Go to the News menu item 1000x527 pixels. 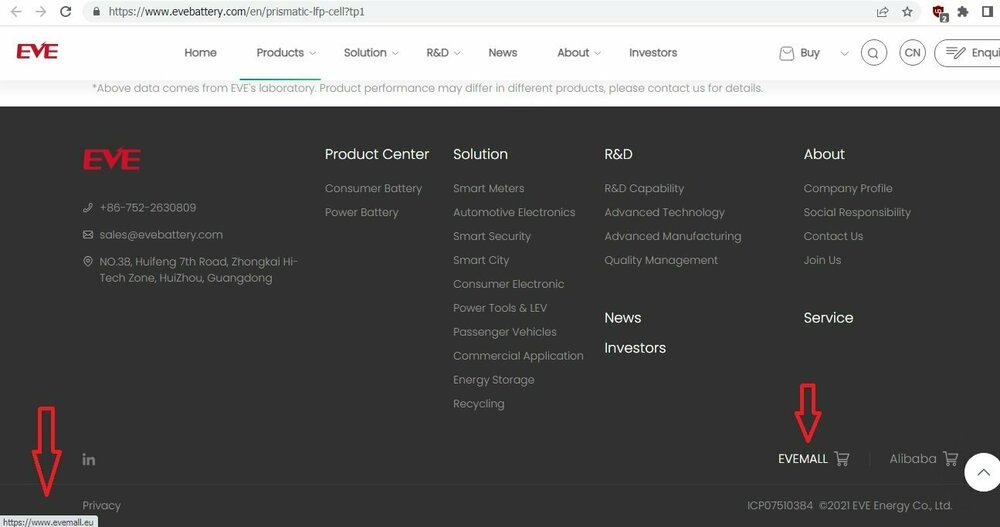503,53
